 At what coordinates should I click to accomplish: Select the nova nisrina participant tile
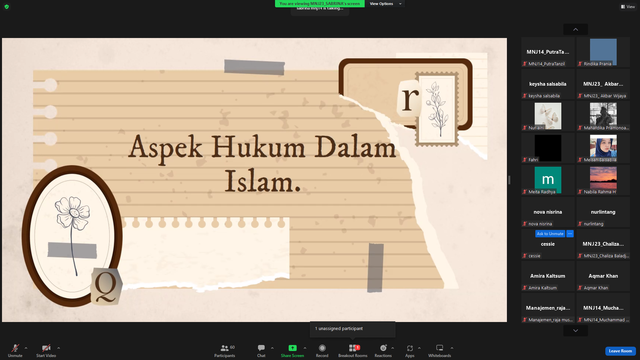click(548, 212)
